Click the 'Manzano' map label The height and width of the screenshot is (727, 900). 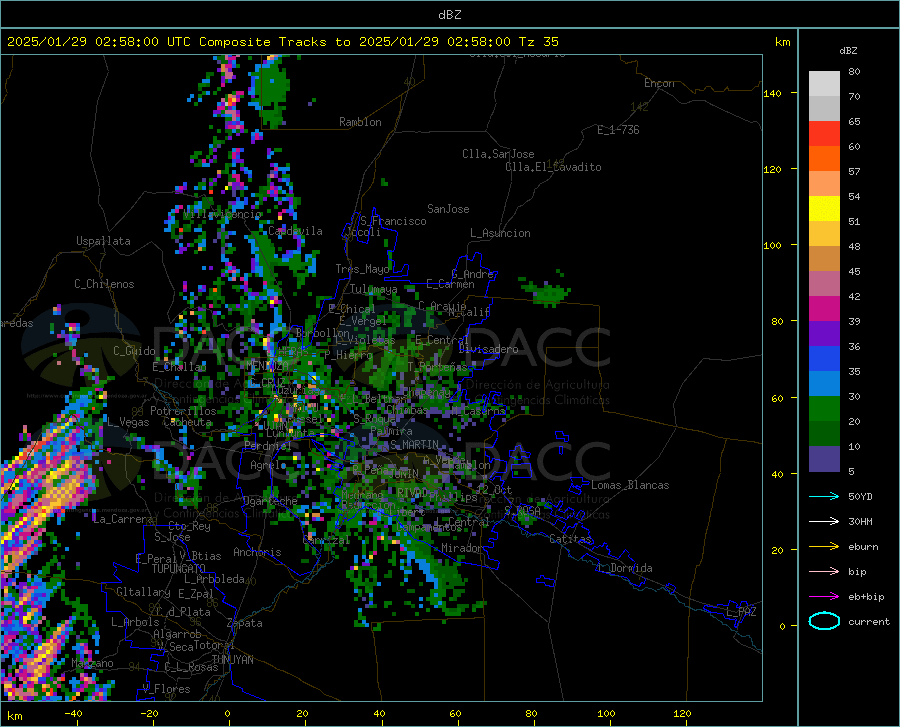click(92, 663)
